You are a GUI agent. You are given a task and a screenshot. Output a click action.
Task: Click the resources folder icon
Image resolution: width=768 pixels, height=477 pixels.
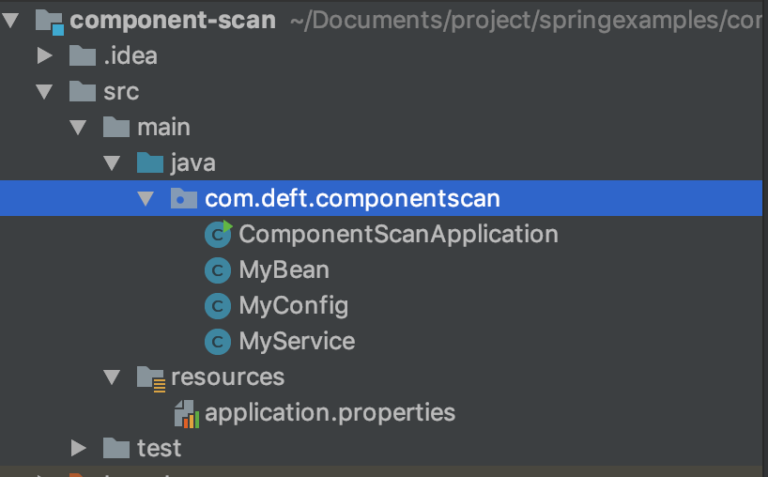tap(151, 379)
